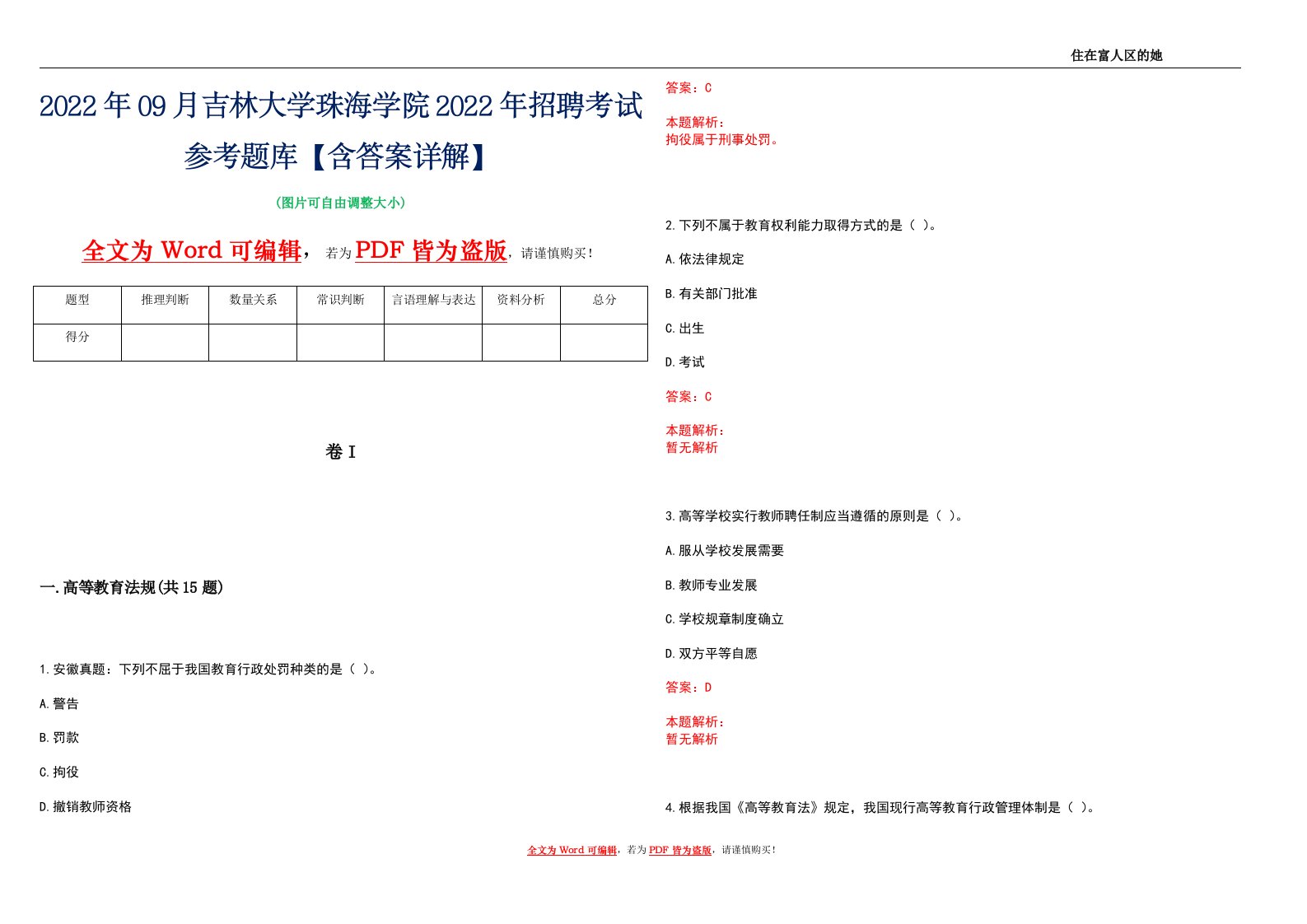Click the footer text 请谨慎购买!

[749, 850]
